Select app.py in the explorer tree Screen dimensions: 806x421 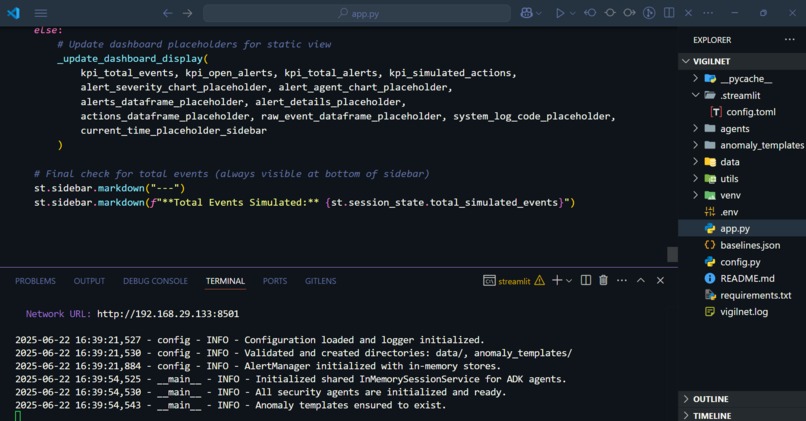(742, 228)
